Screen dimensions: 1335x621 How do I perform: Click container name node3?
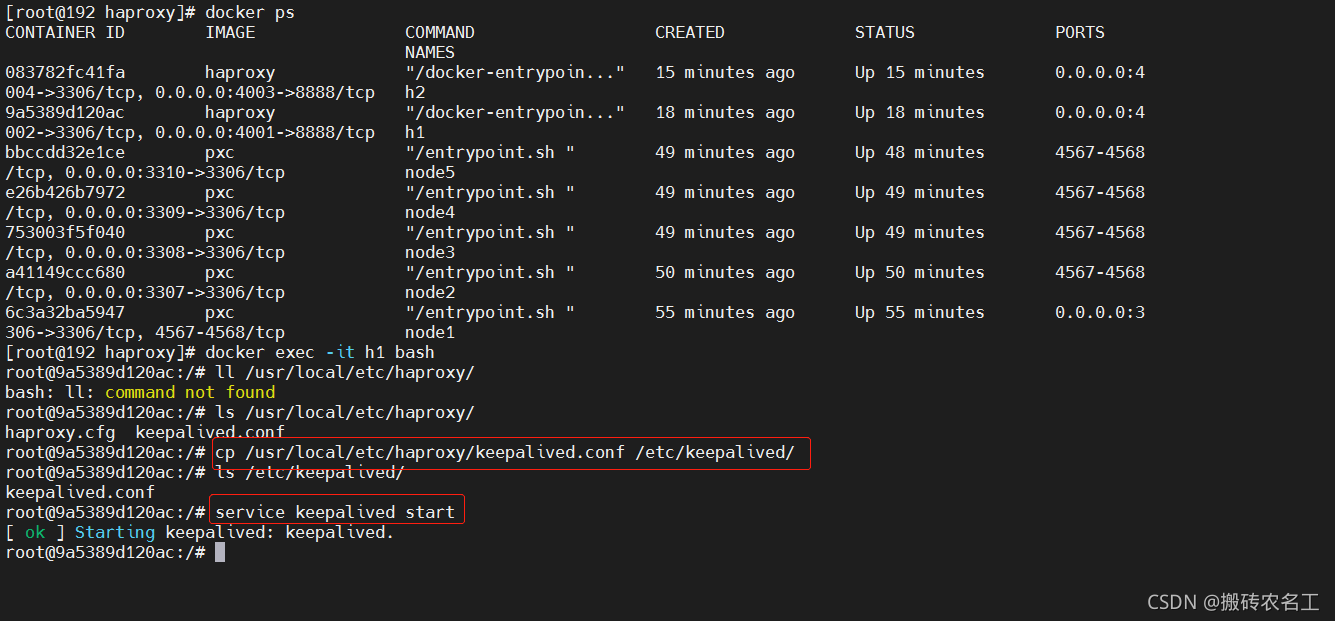pyautogui.click(x=430, y=252)
